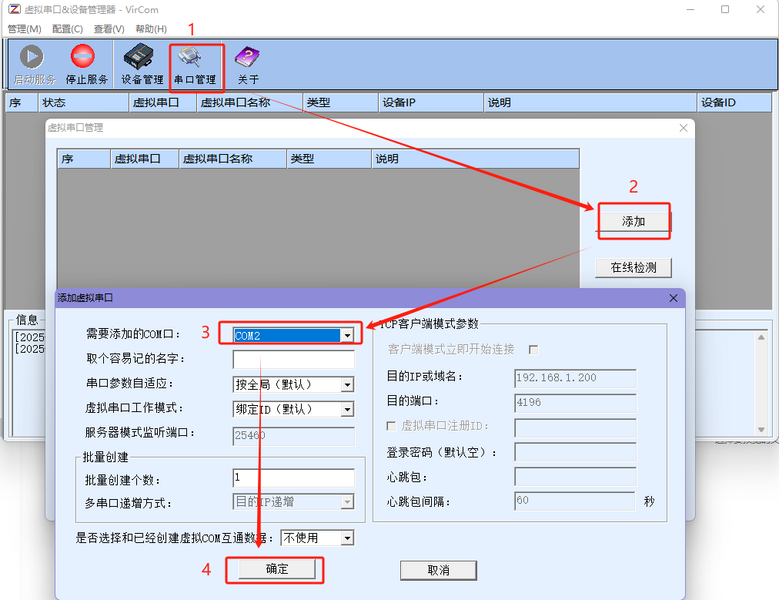779x600 pixels.
Task: Click the 取消 button
Action: pos(438,570)
